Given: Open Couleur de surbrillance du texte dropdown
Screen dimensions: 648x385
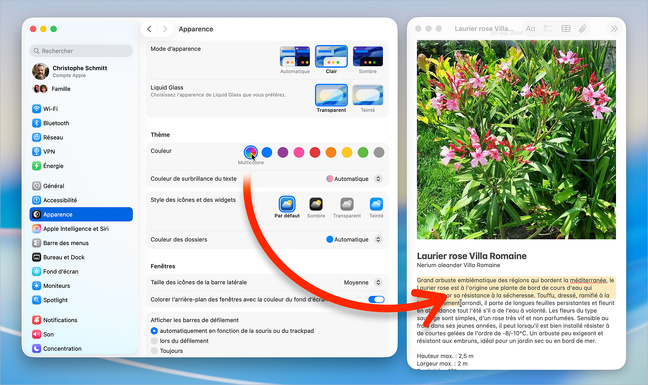Looking at the screenshot, I should [x=354, y=178].
